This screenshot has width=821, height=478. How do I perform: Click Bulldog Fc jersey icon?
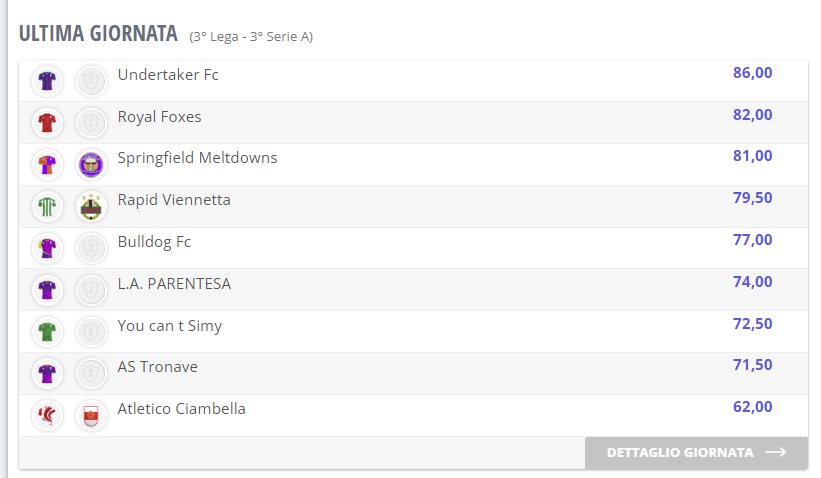(47, 248)
